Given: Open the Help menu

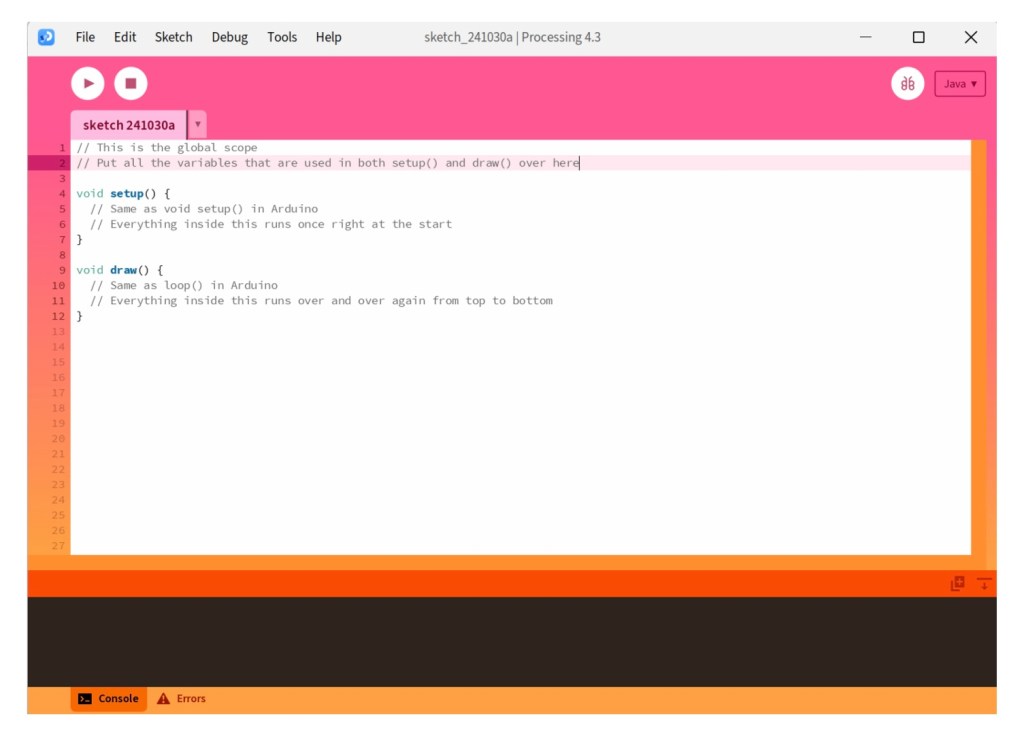Looking at the screenshot, I should point(328,37).
